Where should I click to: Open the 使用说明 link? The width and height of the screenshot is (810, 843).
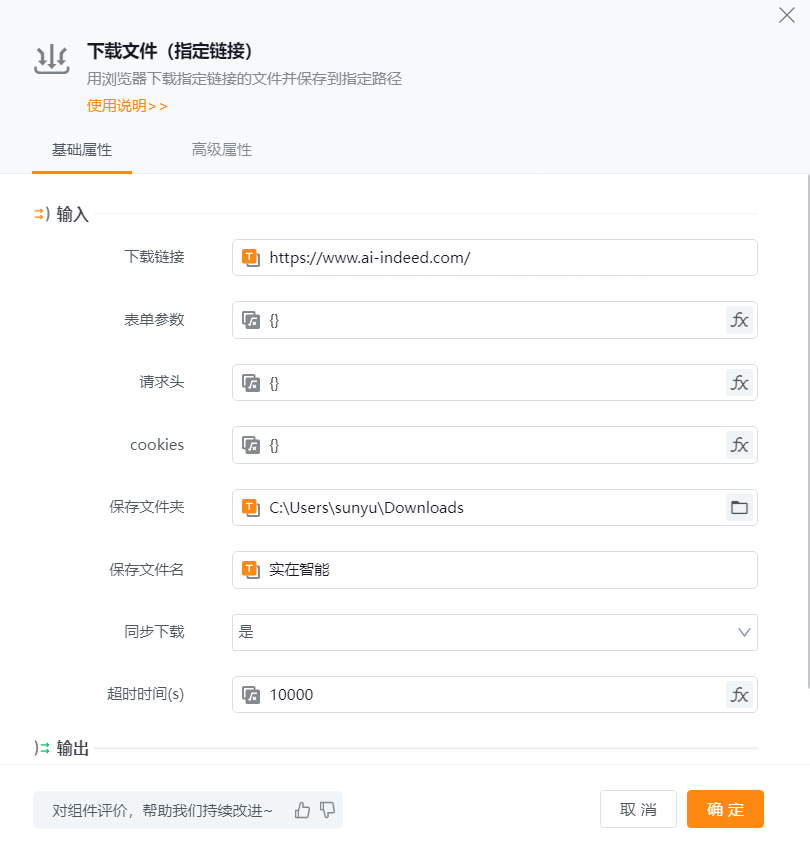(127, 105)
